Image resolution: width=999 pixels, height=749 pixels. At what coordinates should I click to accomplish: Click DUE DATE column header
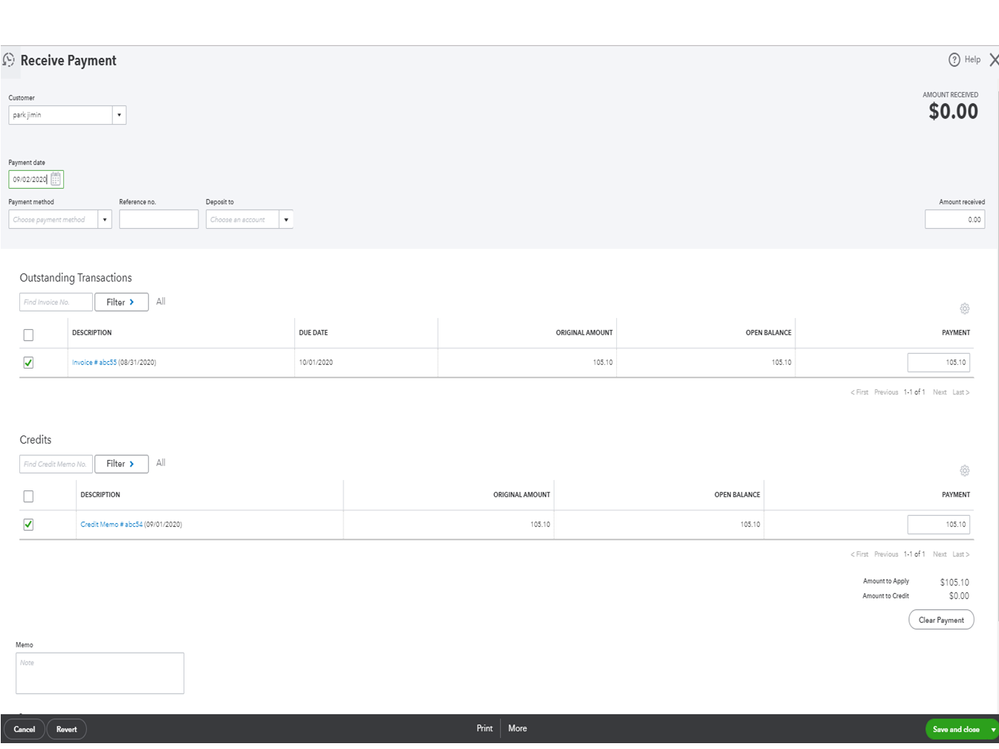tap(313, 333)
